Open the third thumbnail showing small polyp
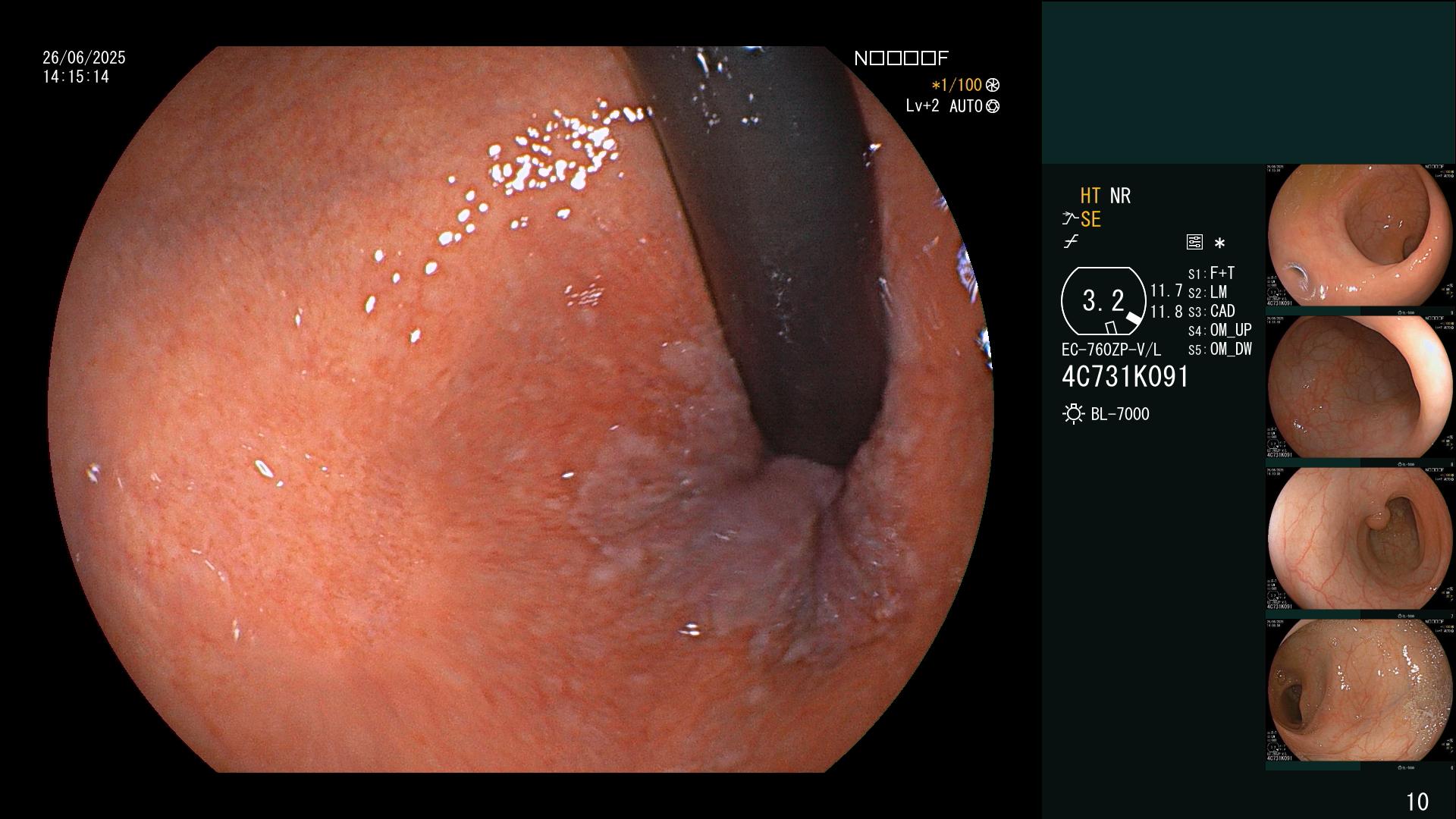 coord(1360,538)
